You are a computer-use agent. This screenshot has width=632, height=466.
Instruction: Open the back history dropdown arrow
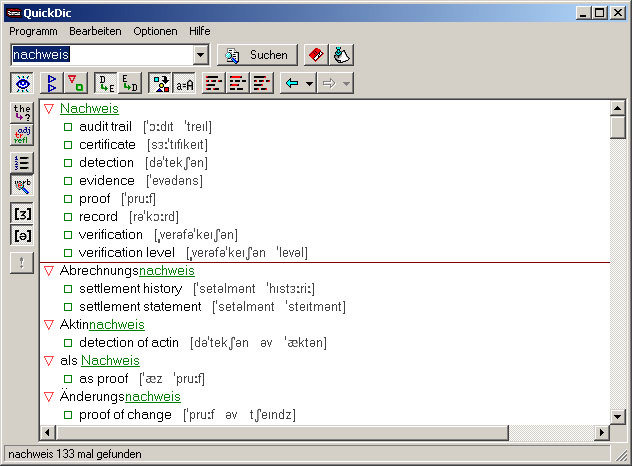pos(310,83)
